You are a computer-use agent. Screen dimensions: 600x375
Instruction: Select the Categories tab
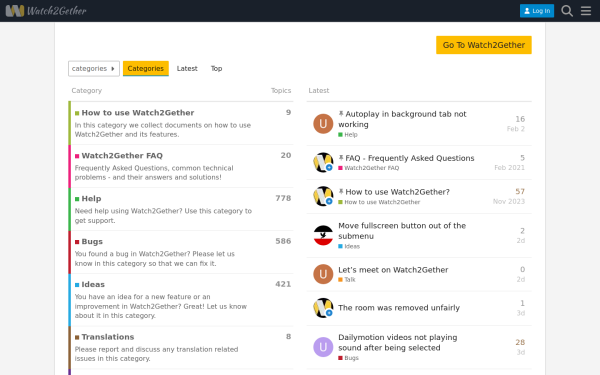(145, 68)
